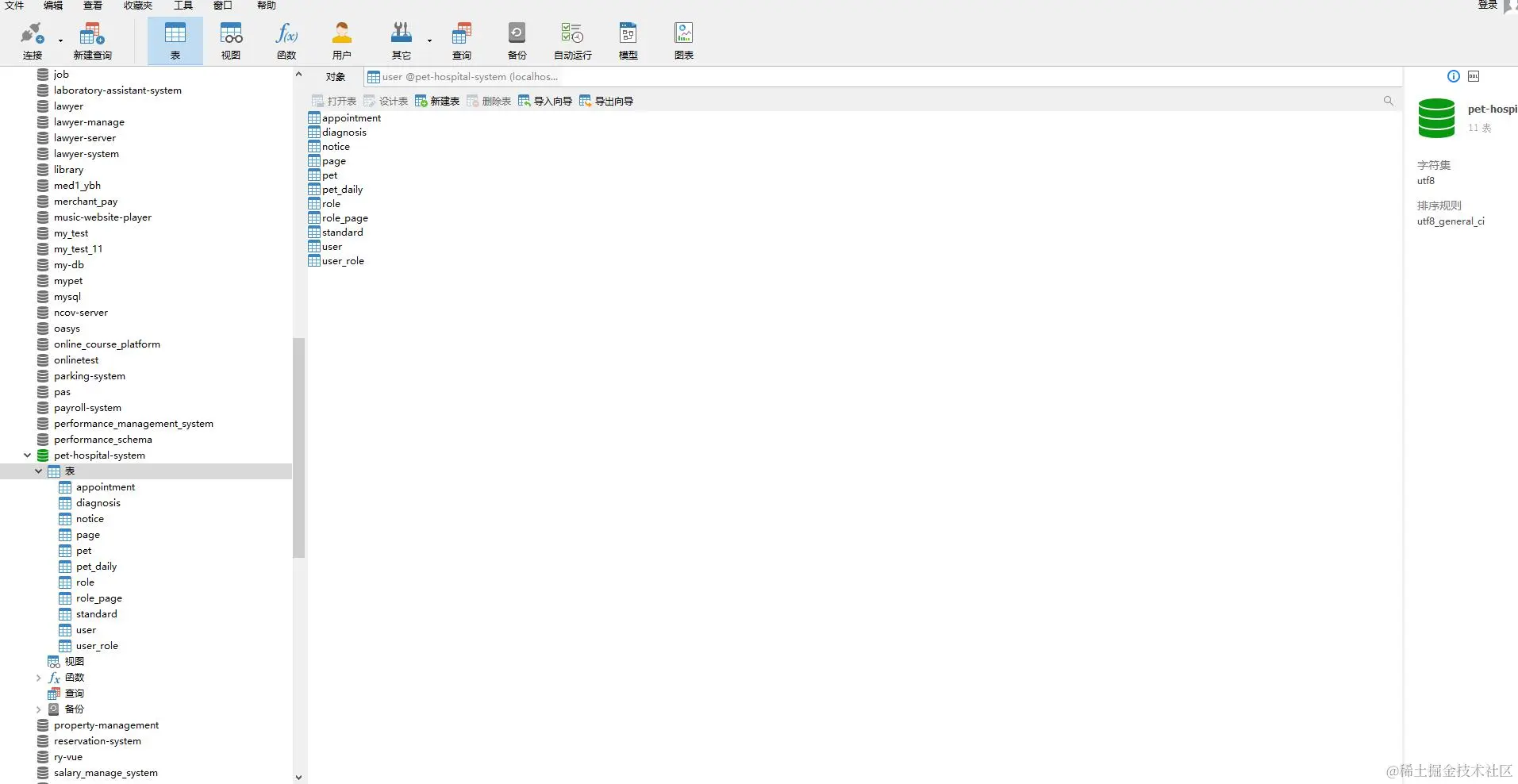Open the User (用户) toolbar icon

point(342,41)
